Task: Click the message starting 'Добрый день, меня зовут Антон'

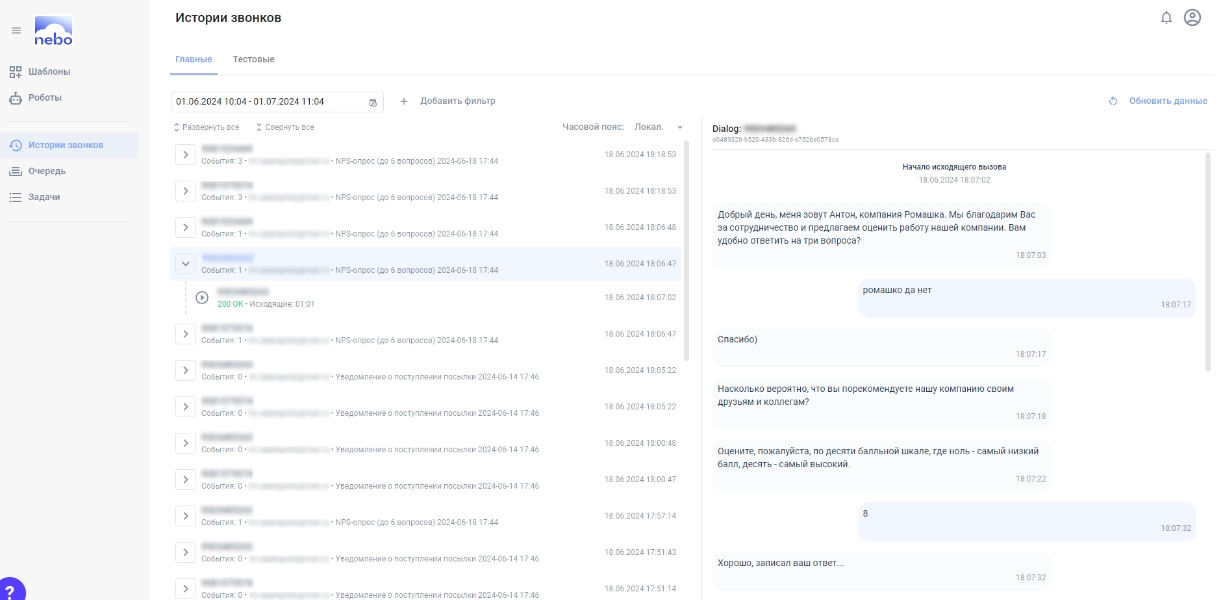Action: (881, 235)
